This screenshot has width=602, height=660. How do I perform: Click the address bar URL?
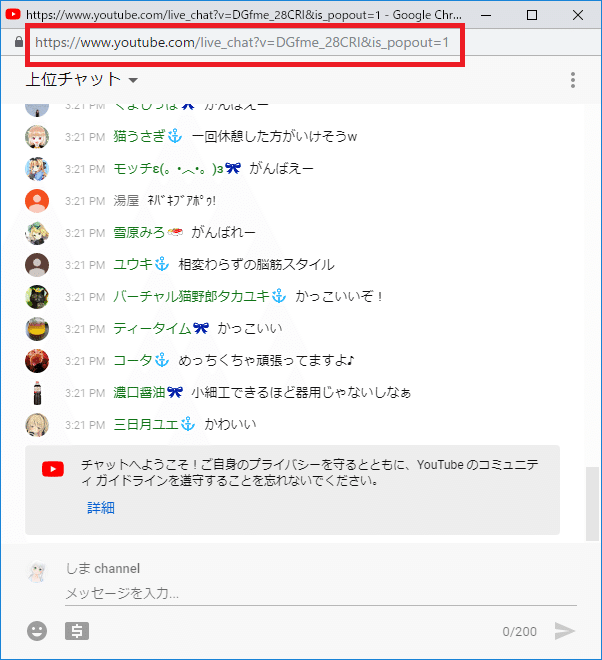click(x=242, y=43)
